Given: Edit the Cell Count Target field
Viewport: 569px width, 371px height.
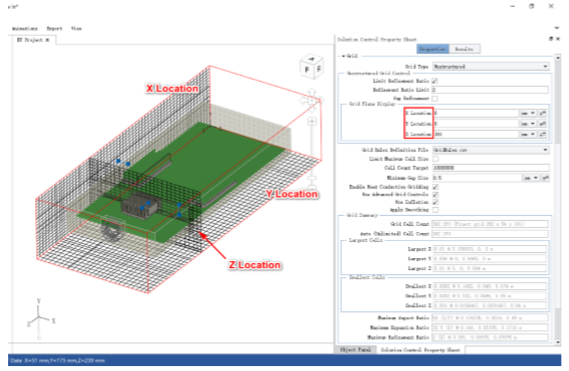Looking at the screenshot, I should pos(491,168).
